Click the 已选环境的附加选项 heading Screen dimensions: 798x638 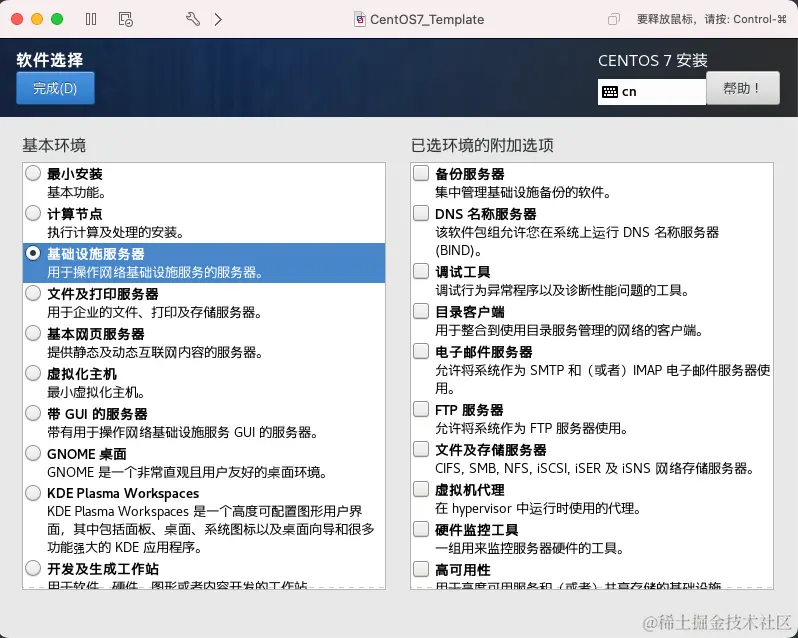[x=482, y=146]
